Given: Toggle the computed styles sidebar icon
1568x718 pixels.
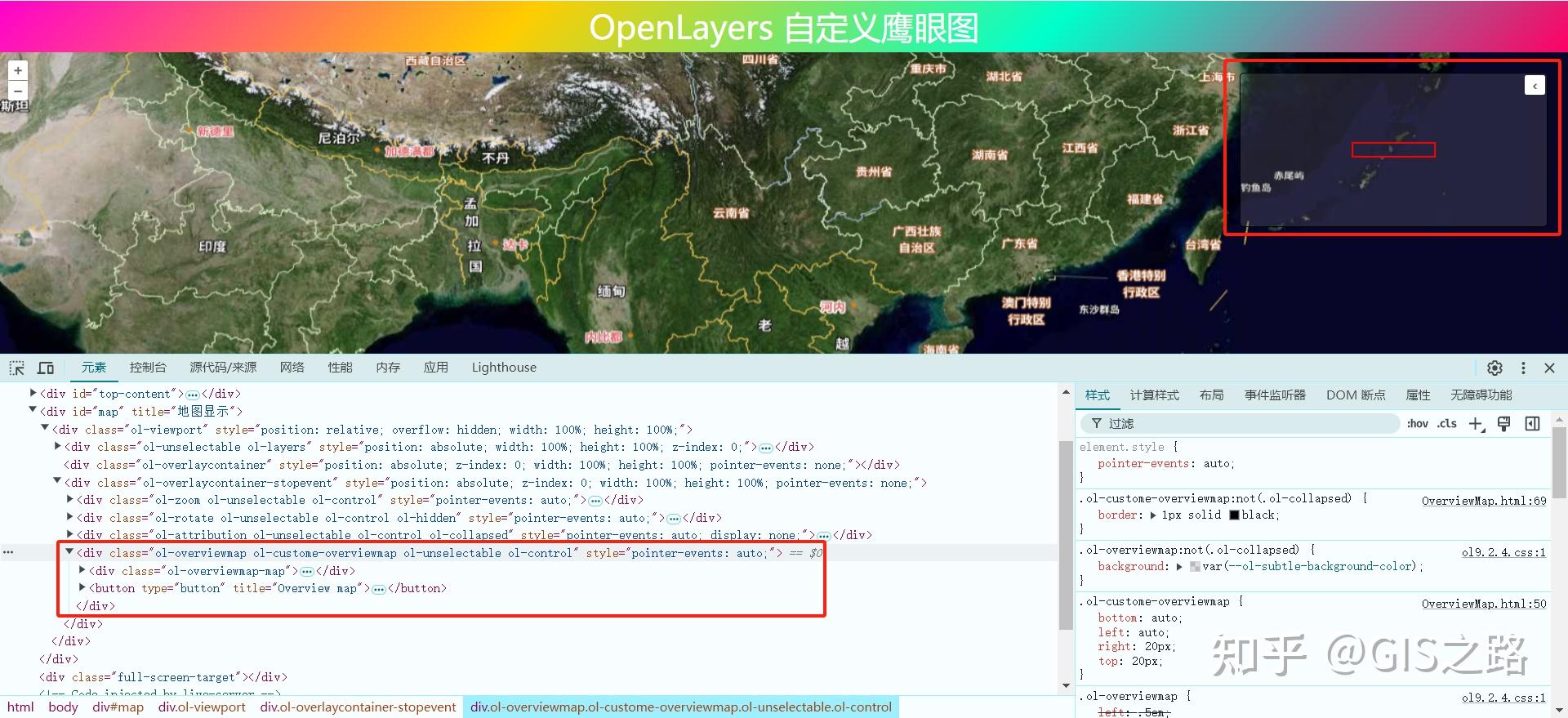Looking at the screenshot, I should 1532,423.
